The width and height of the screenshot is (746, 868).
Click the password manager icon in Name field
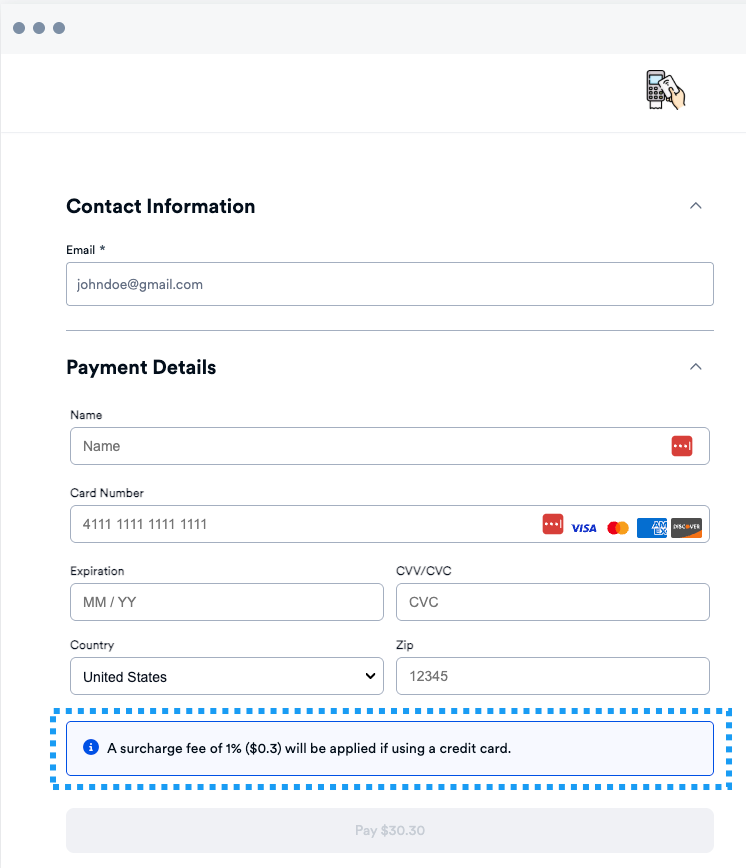pyautogui.click(x=682, y=446)
